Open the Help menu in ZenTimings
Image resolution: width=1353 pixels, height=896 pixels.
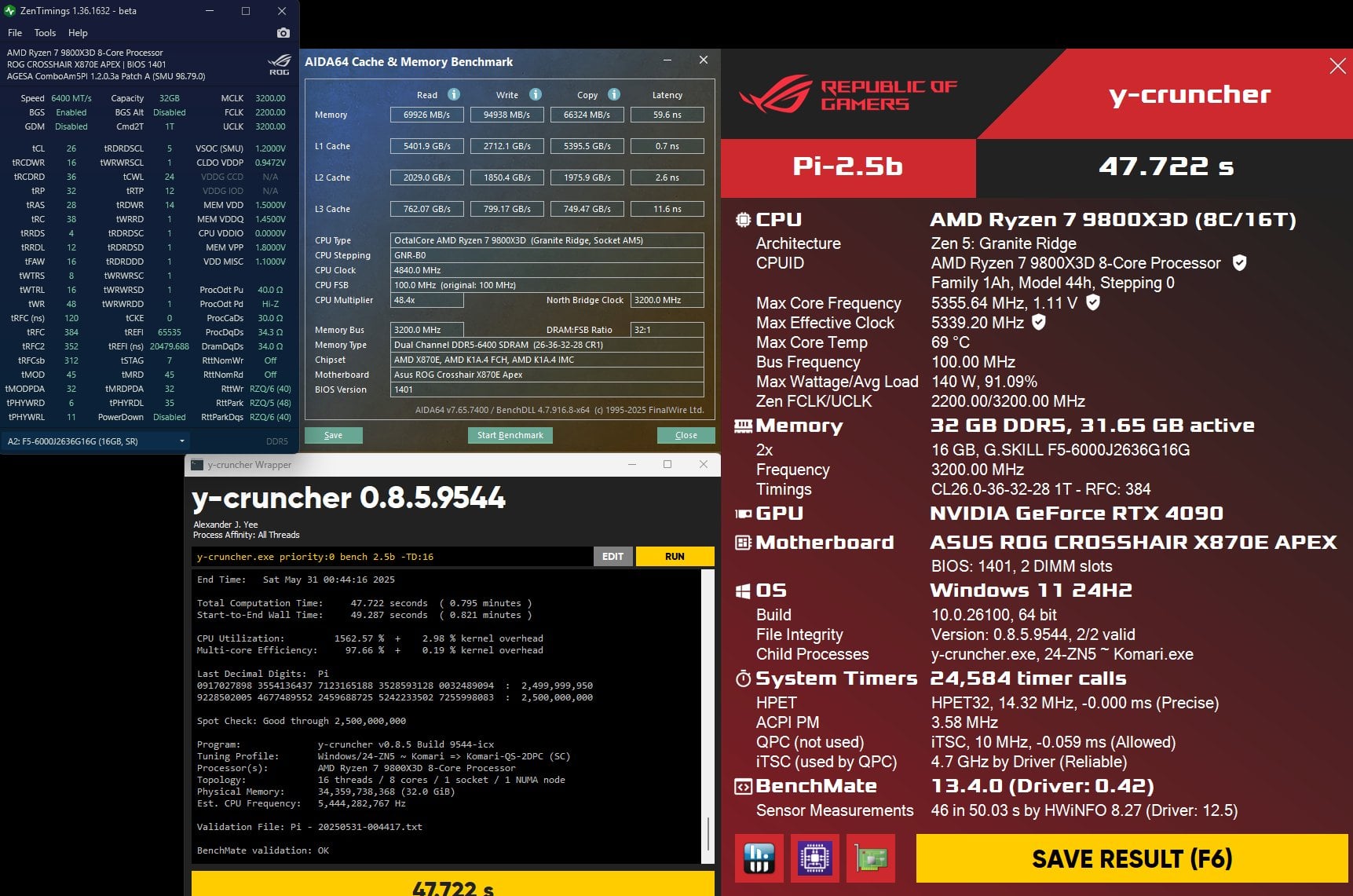click(78, 33)
